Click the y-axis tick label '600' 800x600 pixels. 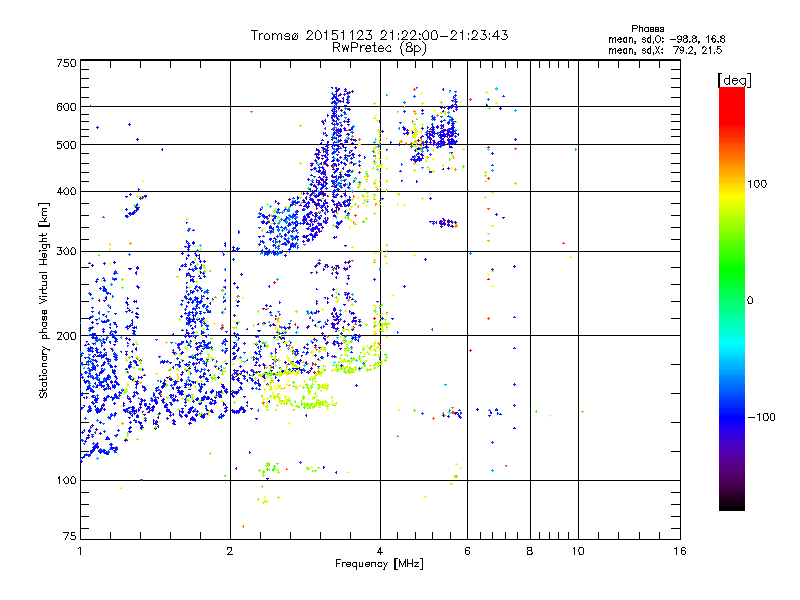[x=66, y=107]
